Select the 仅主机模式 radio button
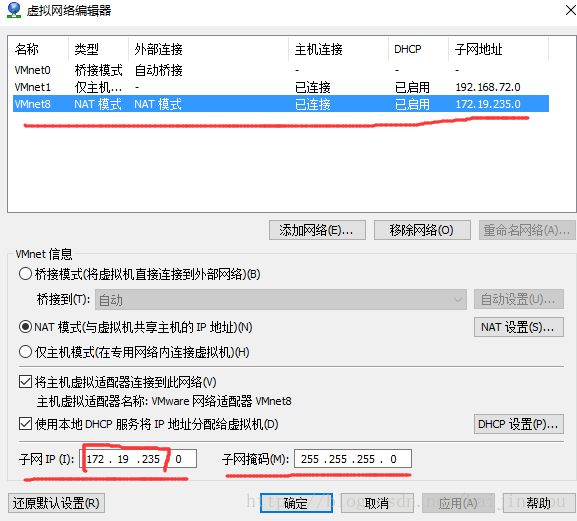 coord(25,352)
